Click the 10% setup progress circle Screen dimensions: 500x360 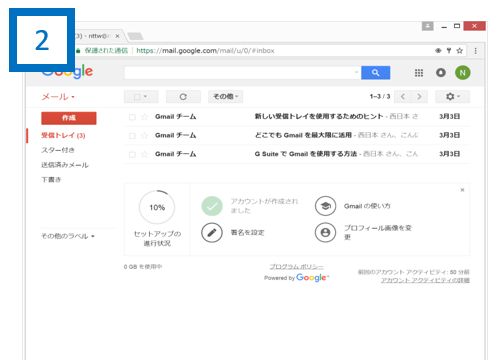pos(157,208)
